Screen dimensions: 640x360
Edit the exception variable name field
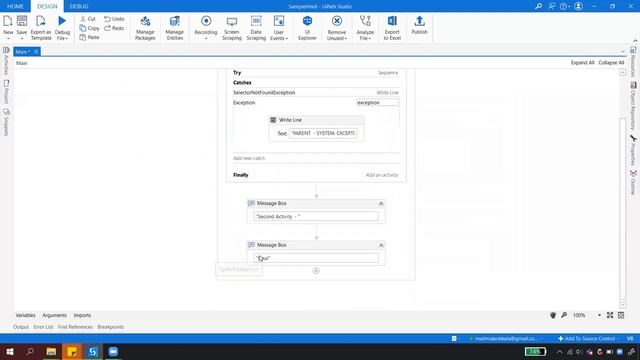click(377, 102)
